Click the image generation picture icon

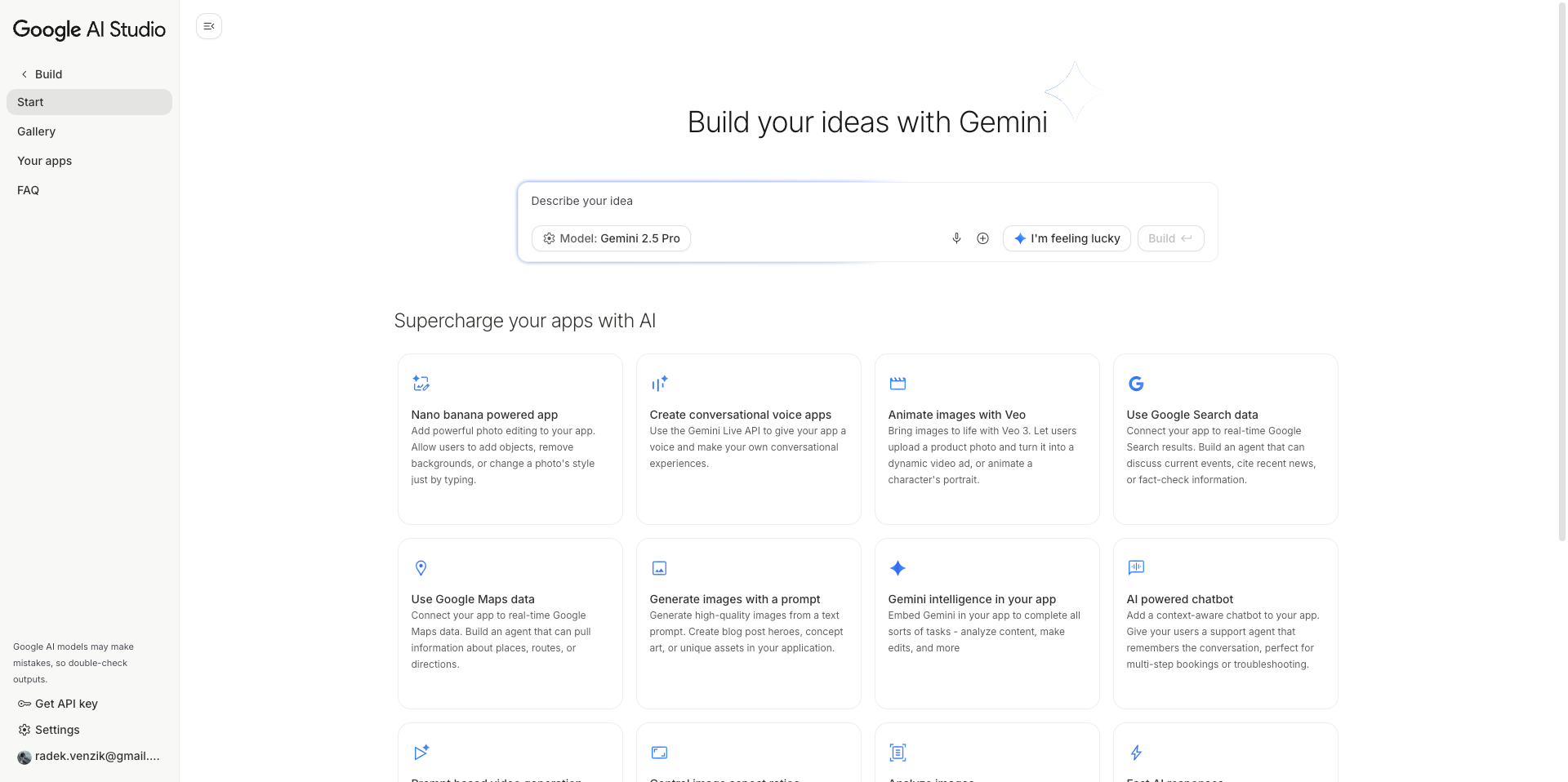pyautogui.click(x=659, y=567)
